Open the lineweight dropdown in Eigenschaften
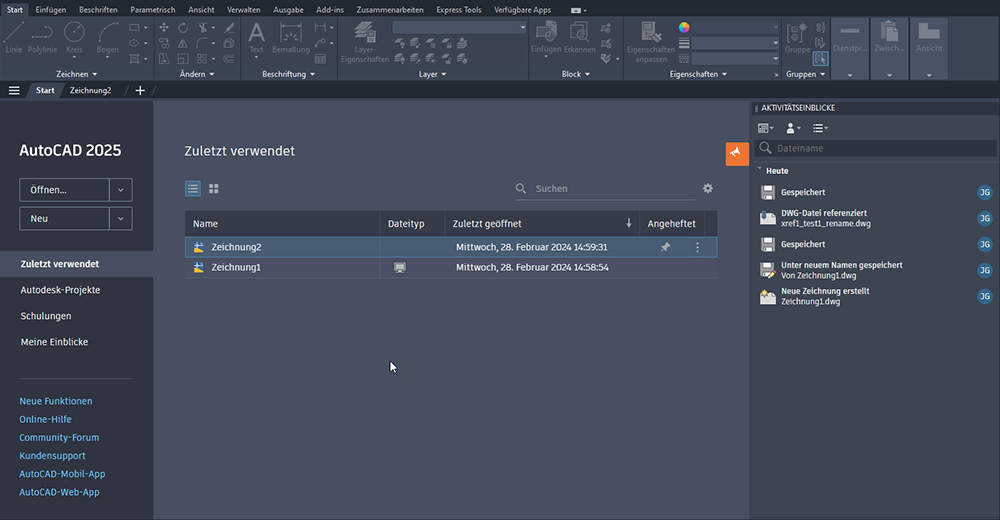 pos(735,43)
